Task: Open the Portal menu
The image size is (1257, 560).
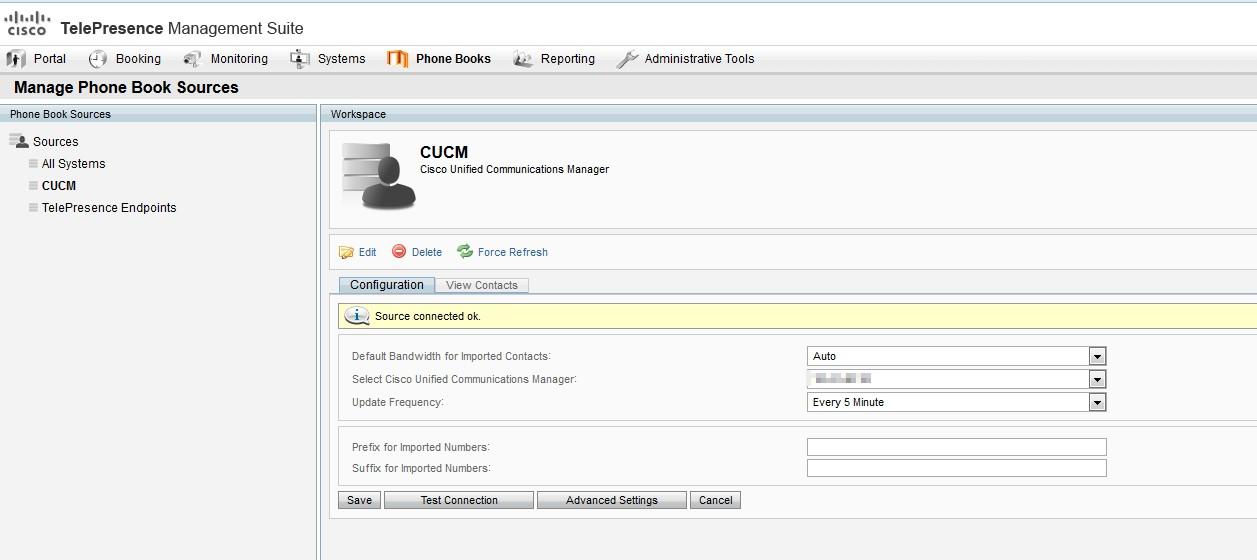Action: pos(50,59)
